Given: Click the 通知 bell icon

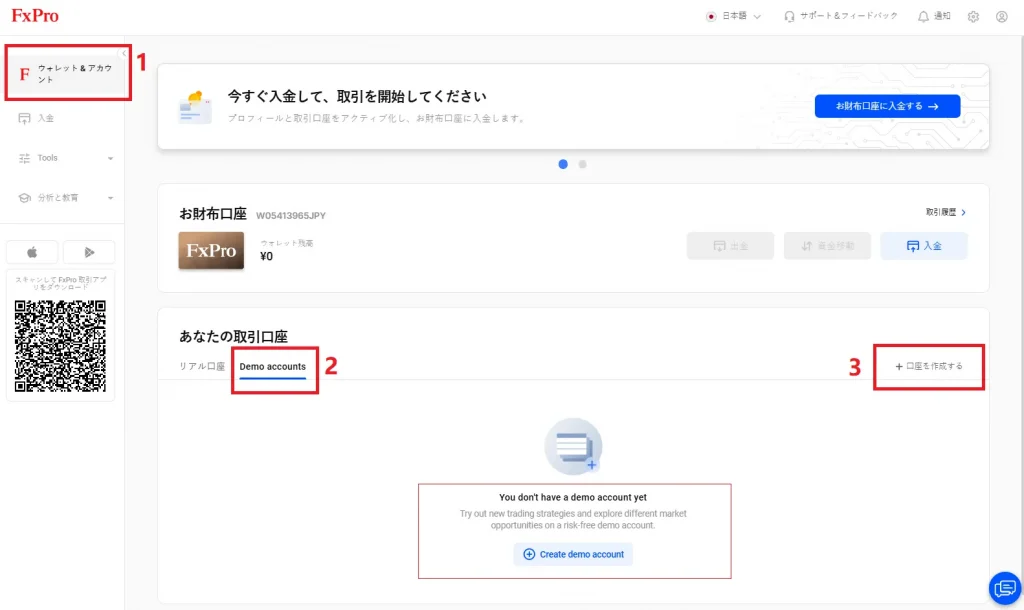Looking at the screenshot, I should (x=923, y=17).
